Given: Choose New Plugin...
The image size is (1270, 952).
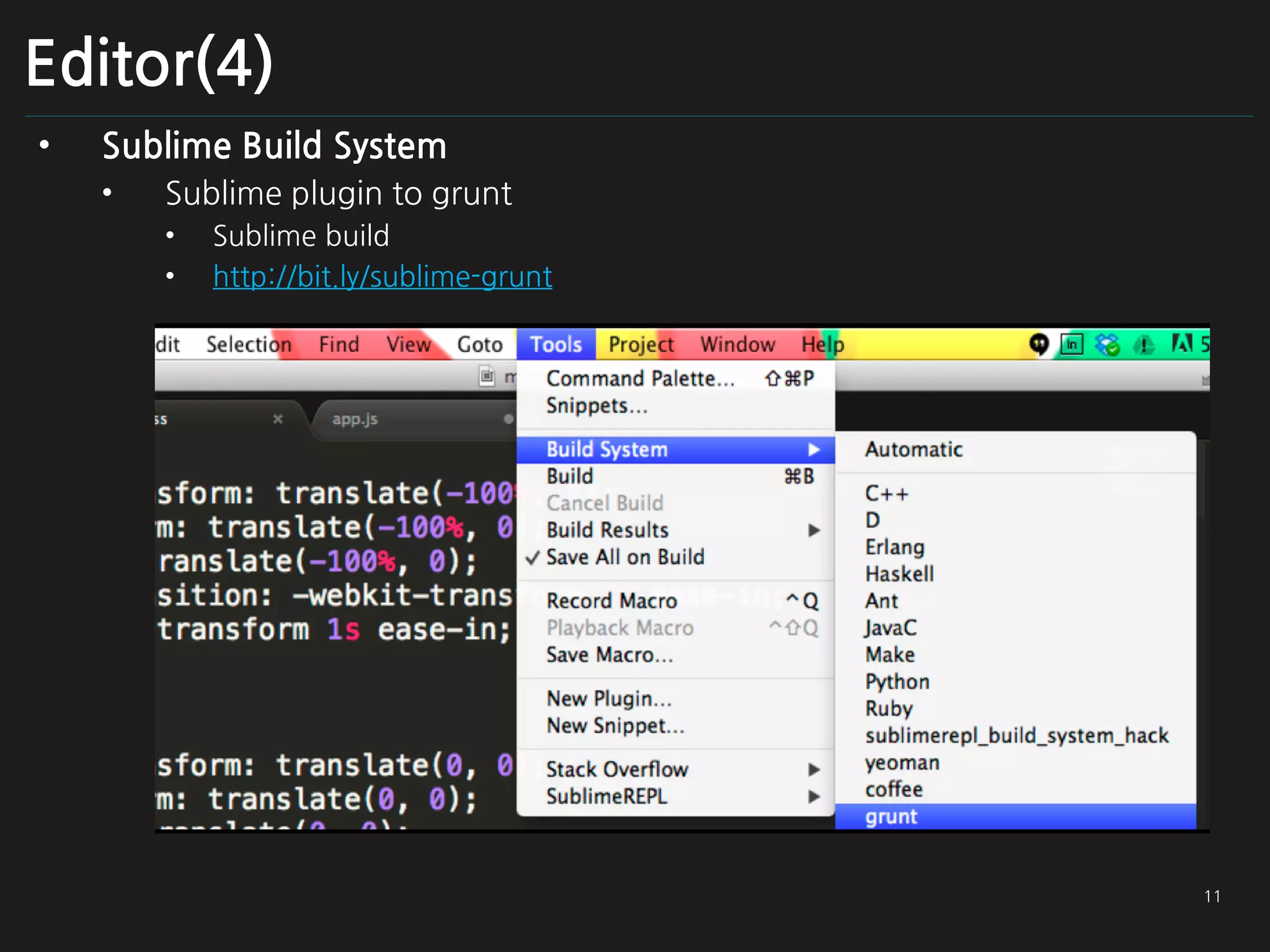Looking at the screenshot, I should tap(676, 699).
